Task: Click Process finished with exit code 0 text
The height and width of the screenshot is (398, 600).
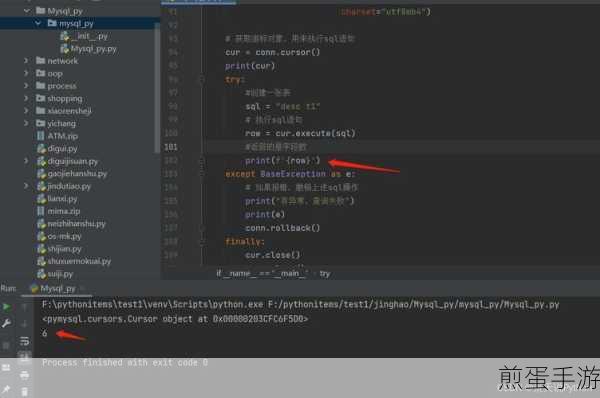Action: point(125,362)
